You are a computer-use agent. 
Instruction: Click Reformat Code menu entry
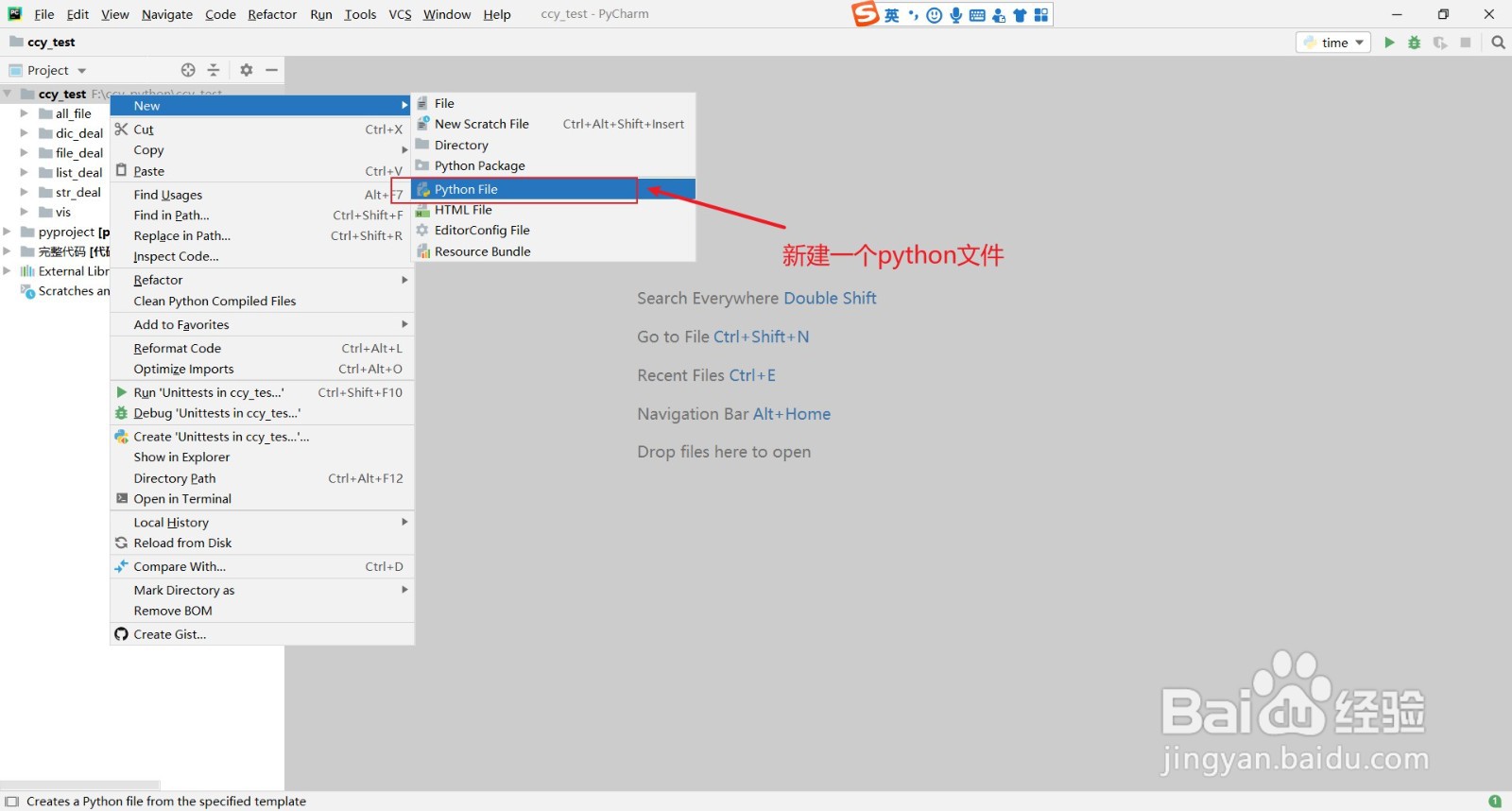(262, 348)
